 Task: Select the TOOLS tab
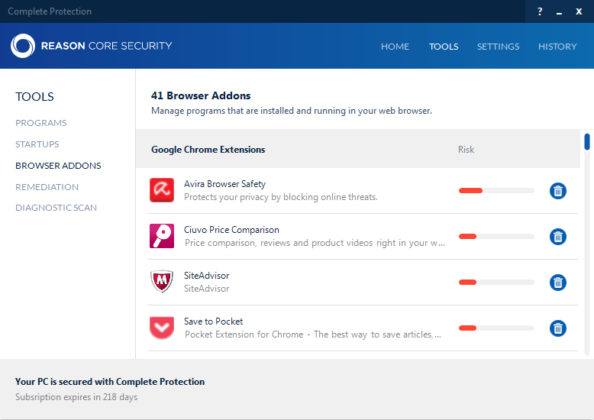(443, 47)
